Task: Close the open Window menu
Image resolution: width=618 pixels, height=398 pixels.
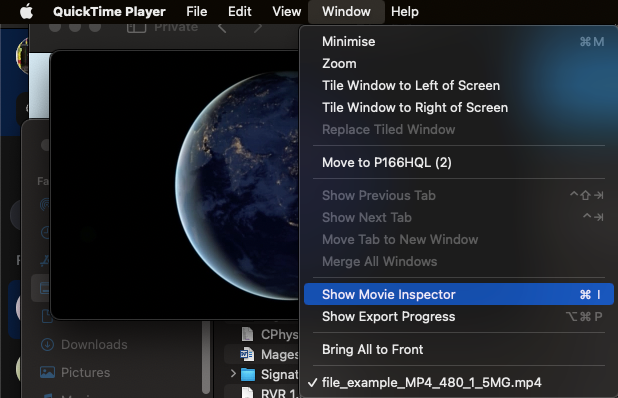Action: (346, 11)
